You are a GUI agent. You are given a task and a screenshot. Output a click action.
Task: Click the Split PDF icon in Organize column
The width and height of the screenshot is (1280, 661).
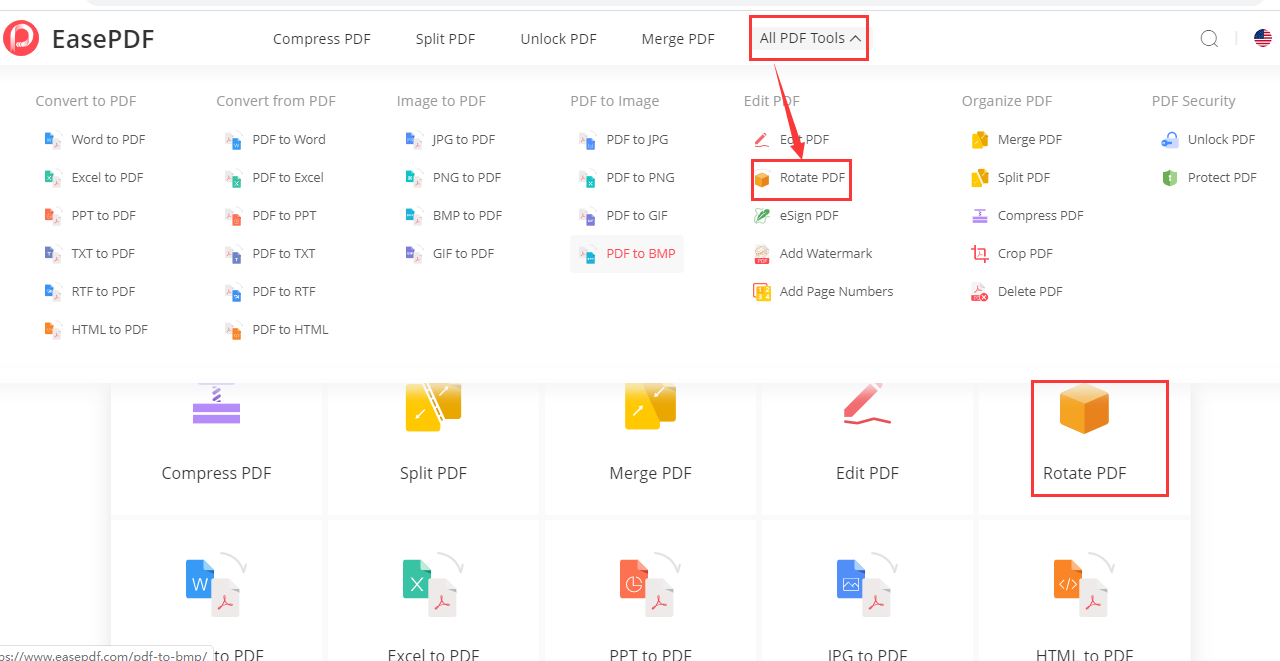(980, 178)
